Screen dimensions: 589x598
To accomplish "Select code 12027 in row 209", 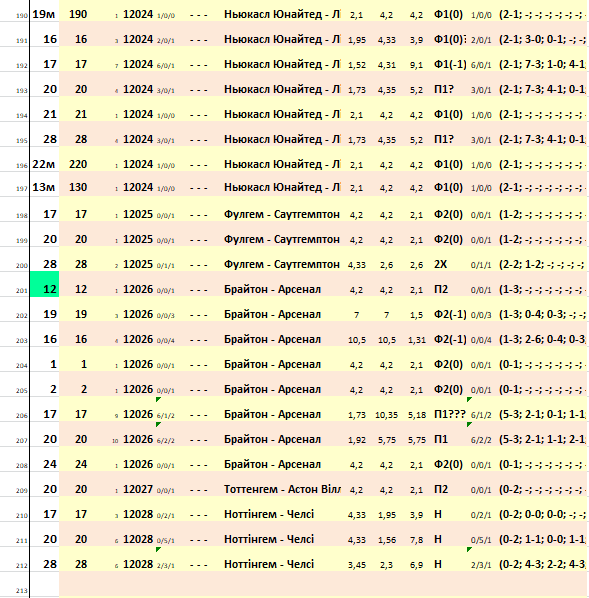I will [138, 489].
